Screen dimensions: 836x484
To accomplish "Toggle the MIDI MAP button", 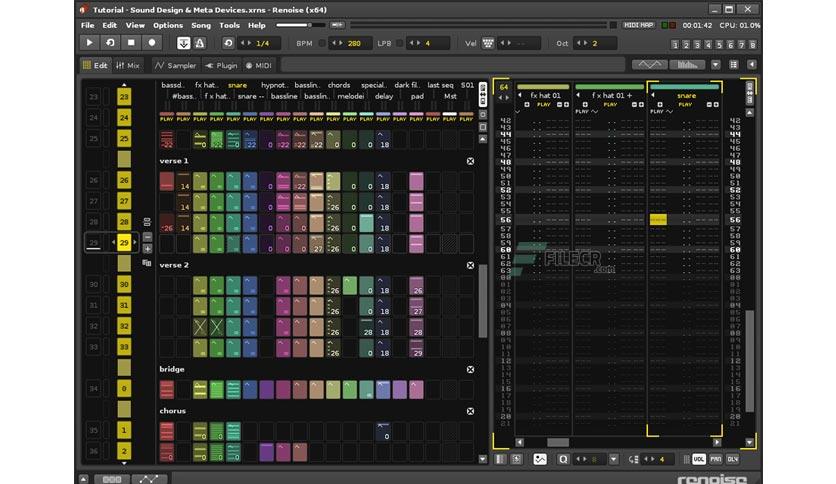I will click(x=639, y=25).
